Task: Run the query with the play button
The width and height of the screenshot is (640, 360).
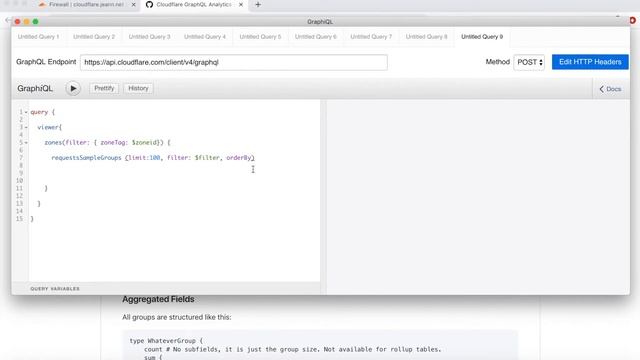Action: pyautogui.click(x=73, y=89)
